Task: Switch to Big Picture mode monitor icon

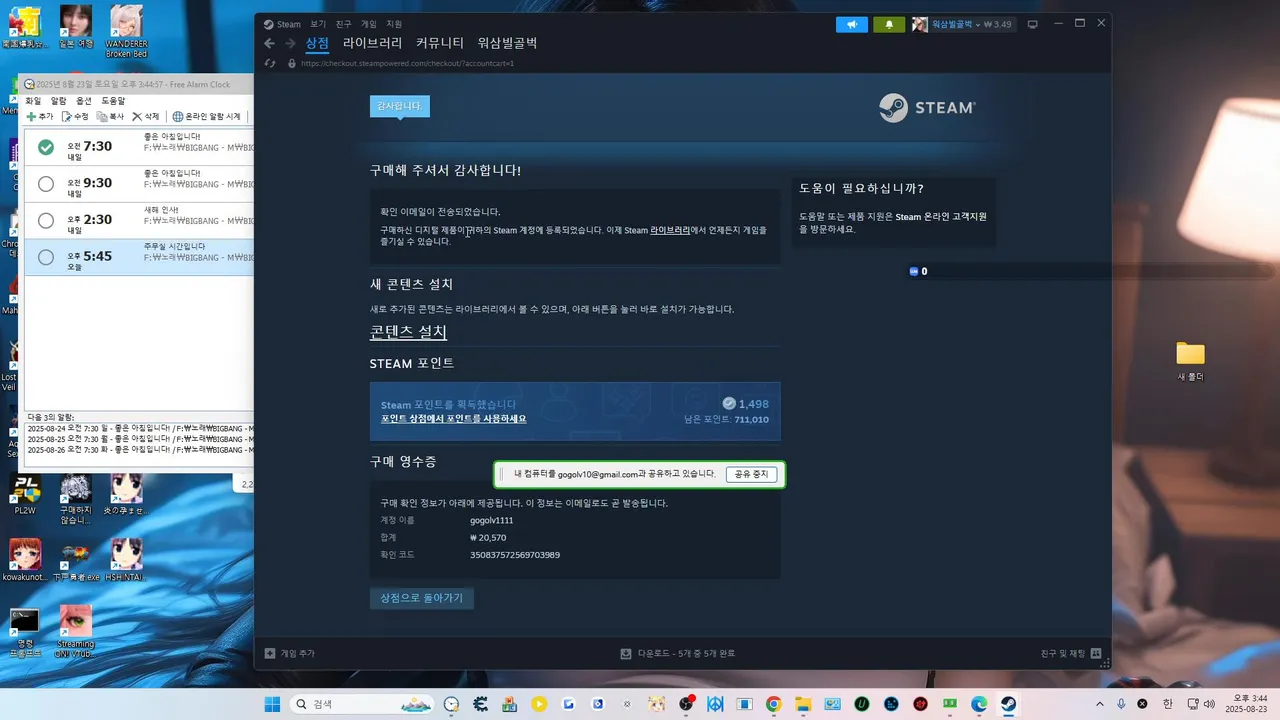Action: pos(1033,24)
